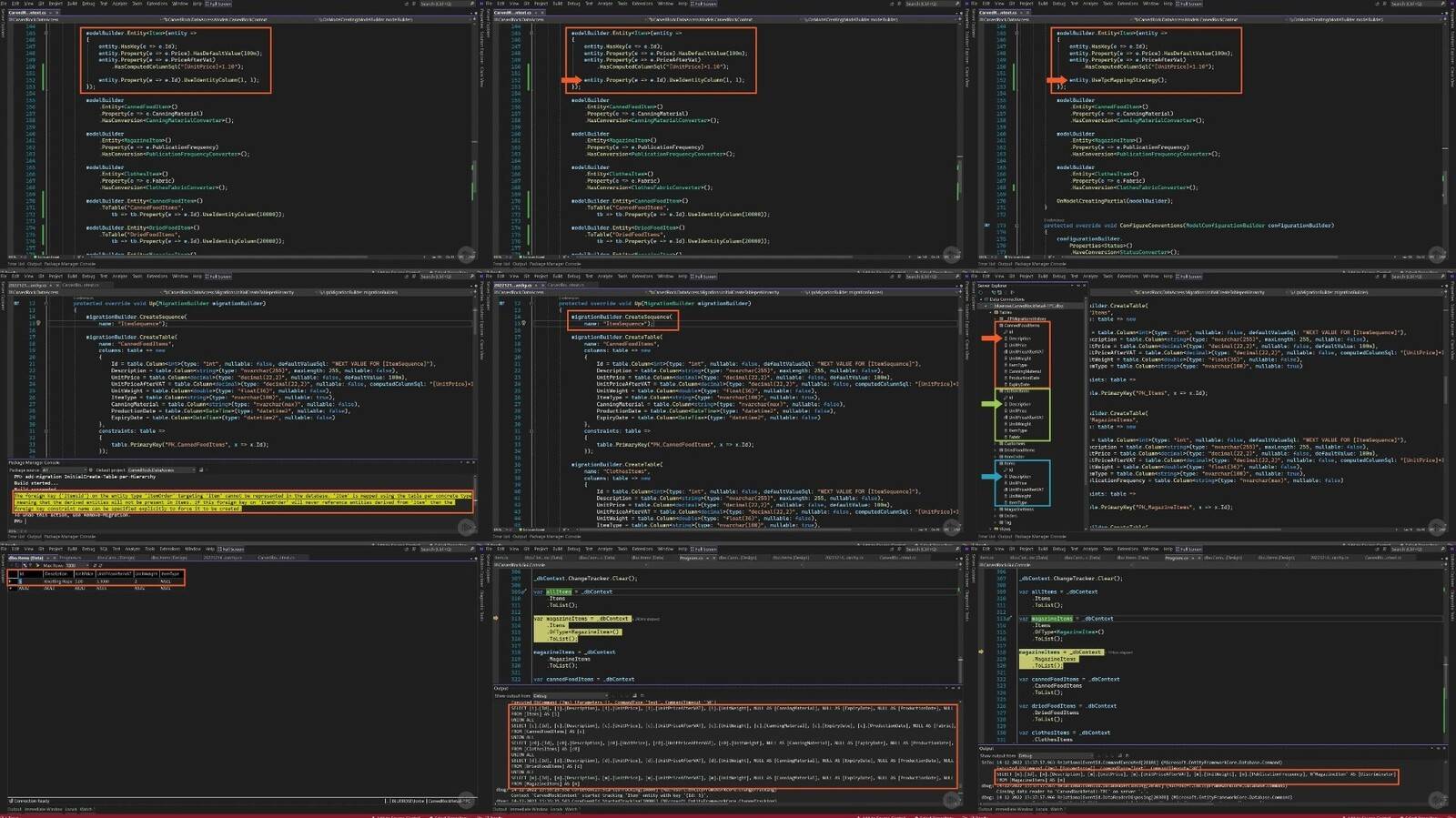Open Program.cs tab in data grid frame
This screenshot has width=1456, height=818.
(71, 558)
